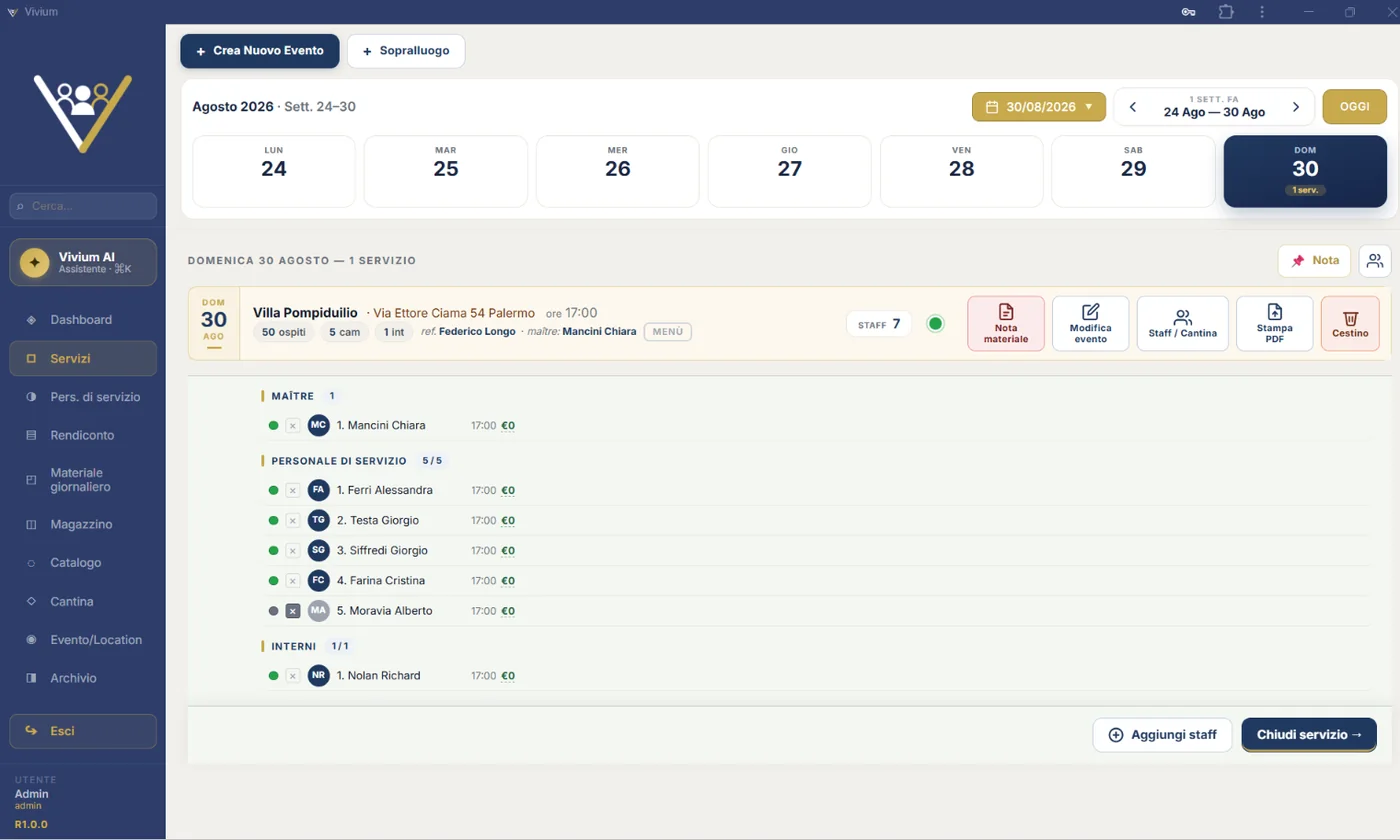1400x840 pixels.
Task: Click the Nota materiale document icon
Action: tap(1006, 312)
